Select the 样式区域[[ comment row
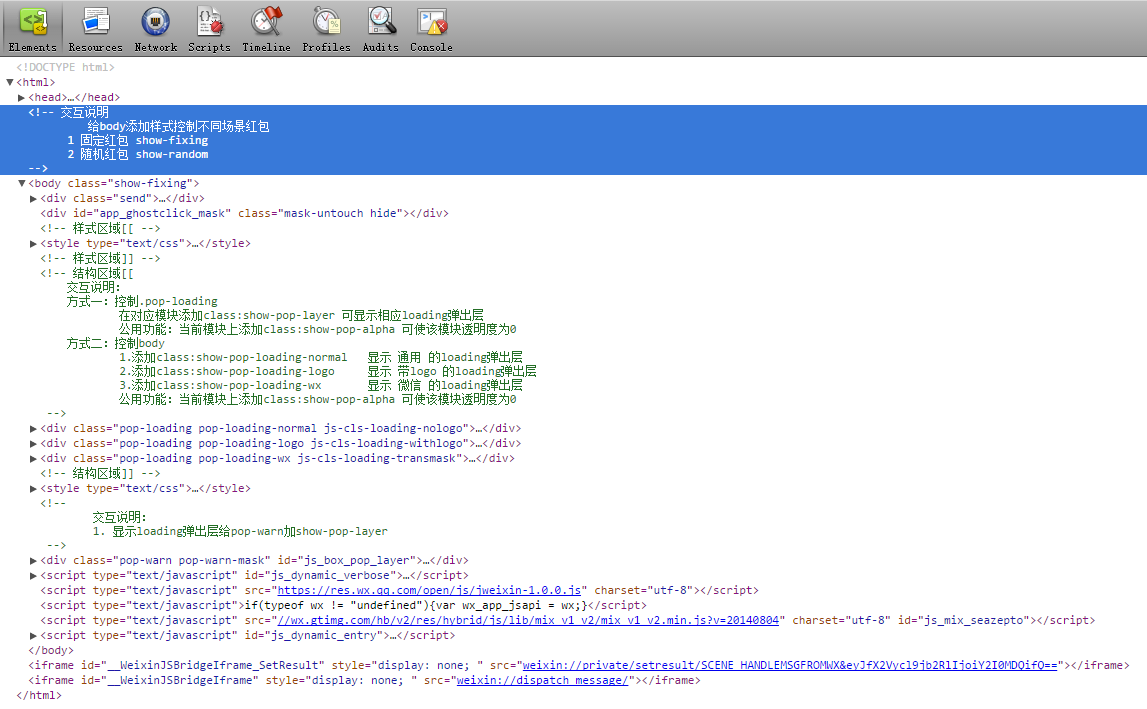Viewport: 1147px width, 709px height. tap(100, 228)
